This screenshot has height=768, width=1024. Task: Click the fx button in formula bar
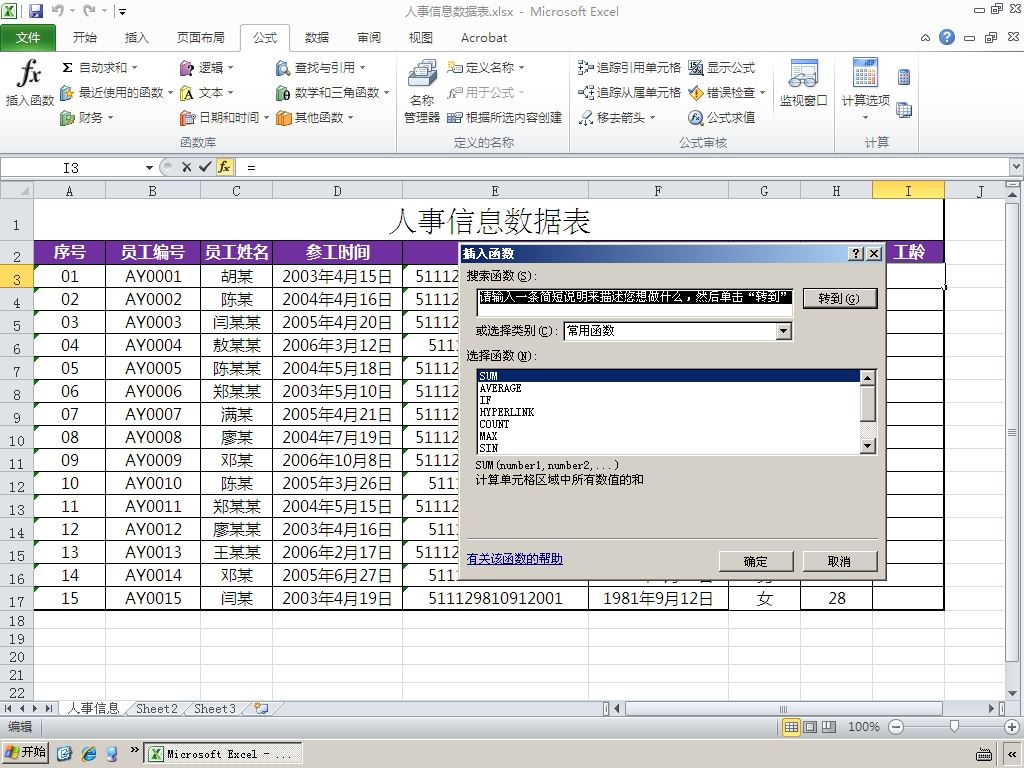224,167
